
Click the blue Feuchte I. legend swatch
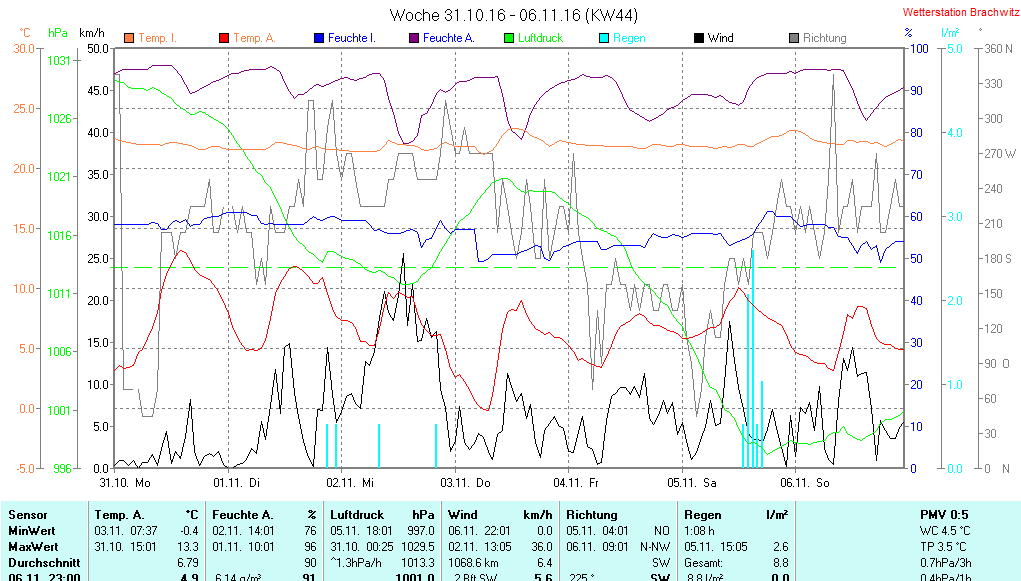coord(319,38)
